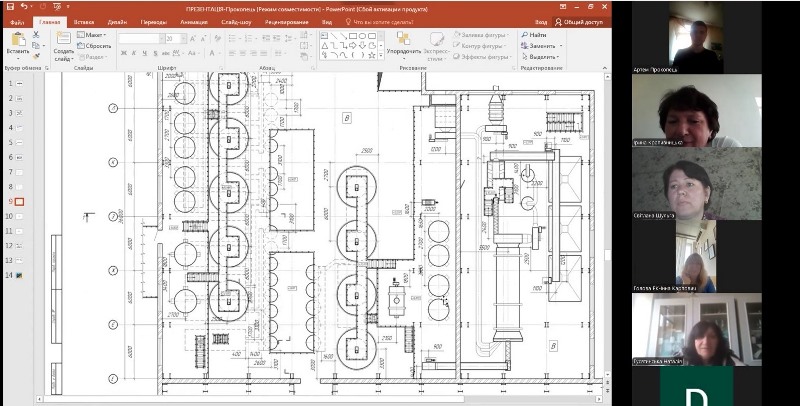Save the presentation from the quick access toolbar

tap(10, 7)
